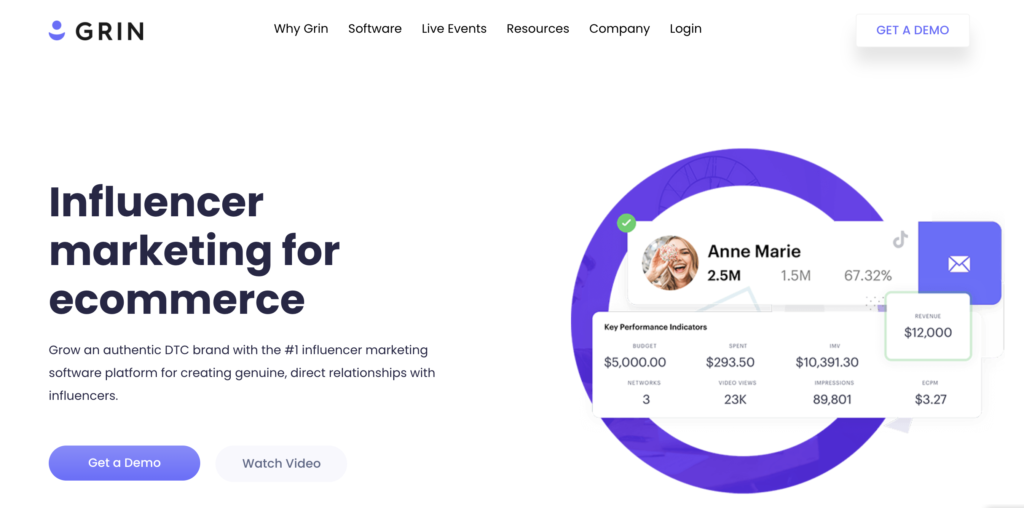Click the envelope mail icon
The width and height of the screenshot is (1024, 508).
coord(959,264)
